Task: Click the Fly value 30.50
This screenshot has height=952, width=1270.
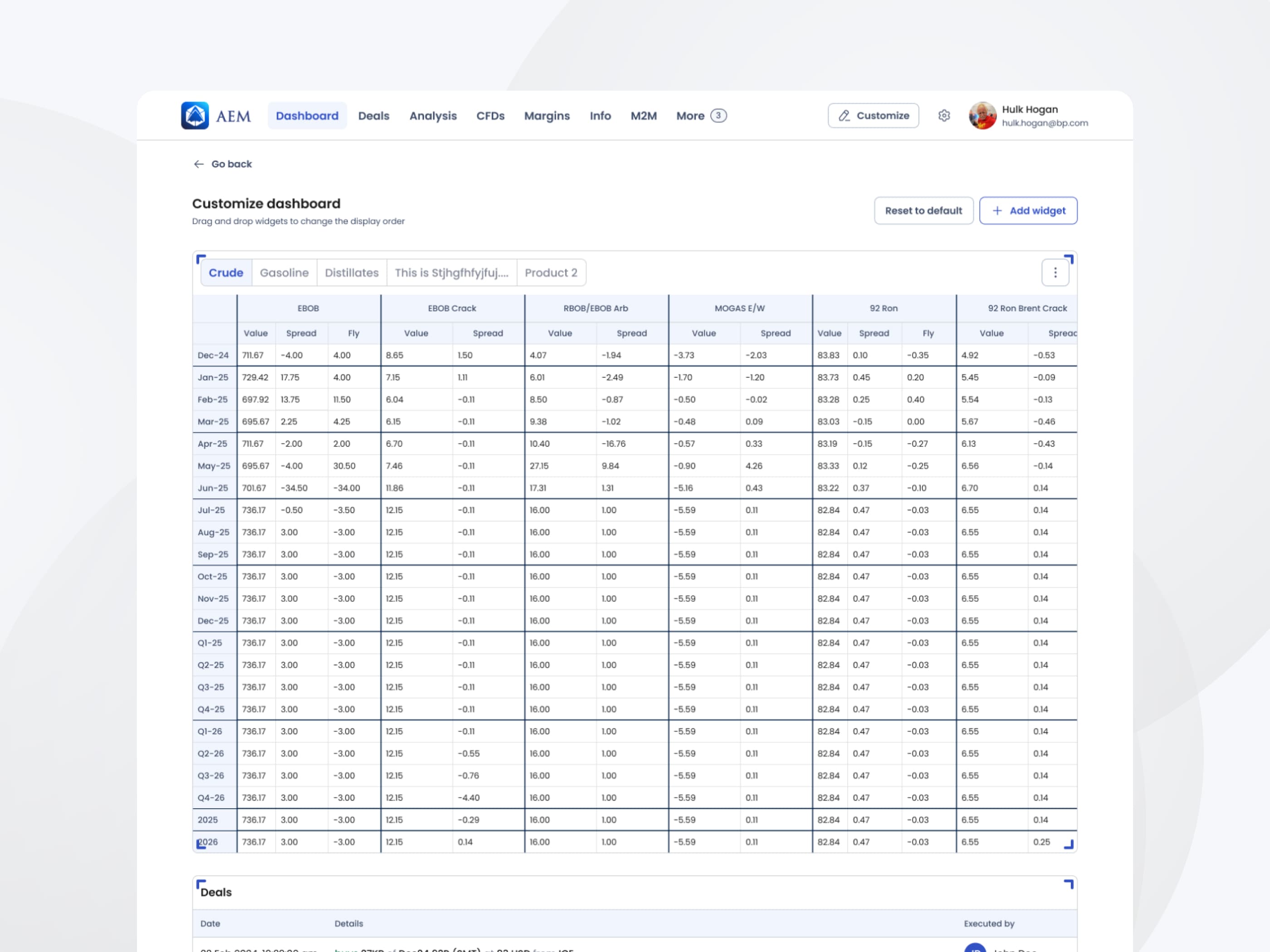Action: click(344, 466)
